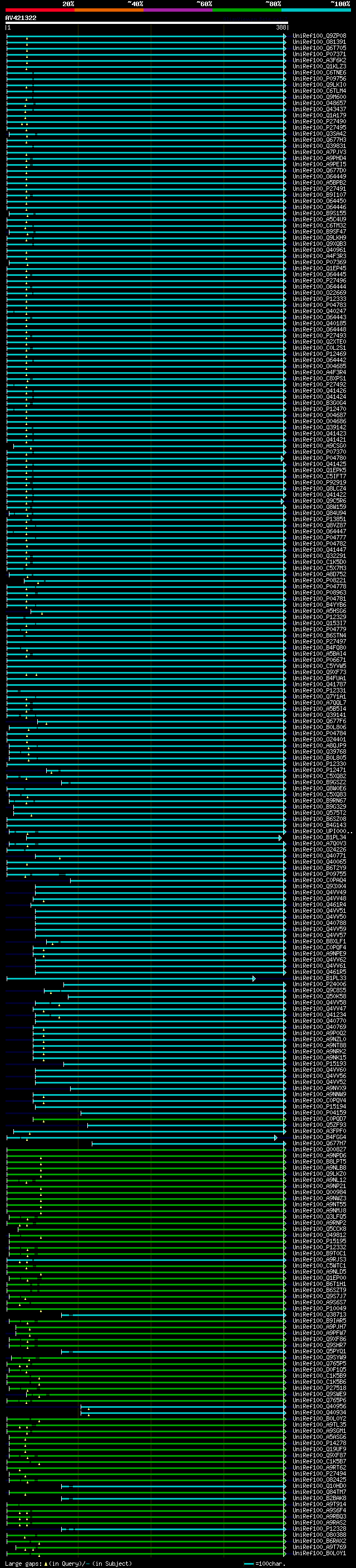Select the UniRef100_Q40788 label
The height and width of the screenshot is (1568, 356).
pos(319,923)
